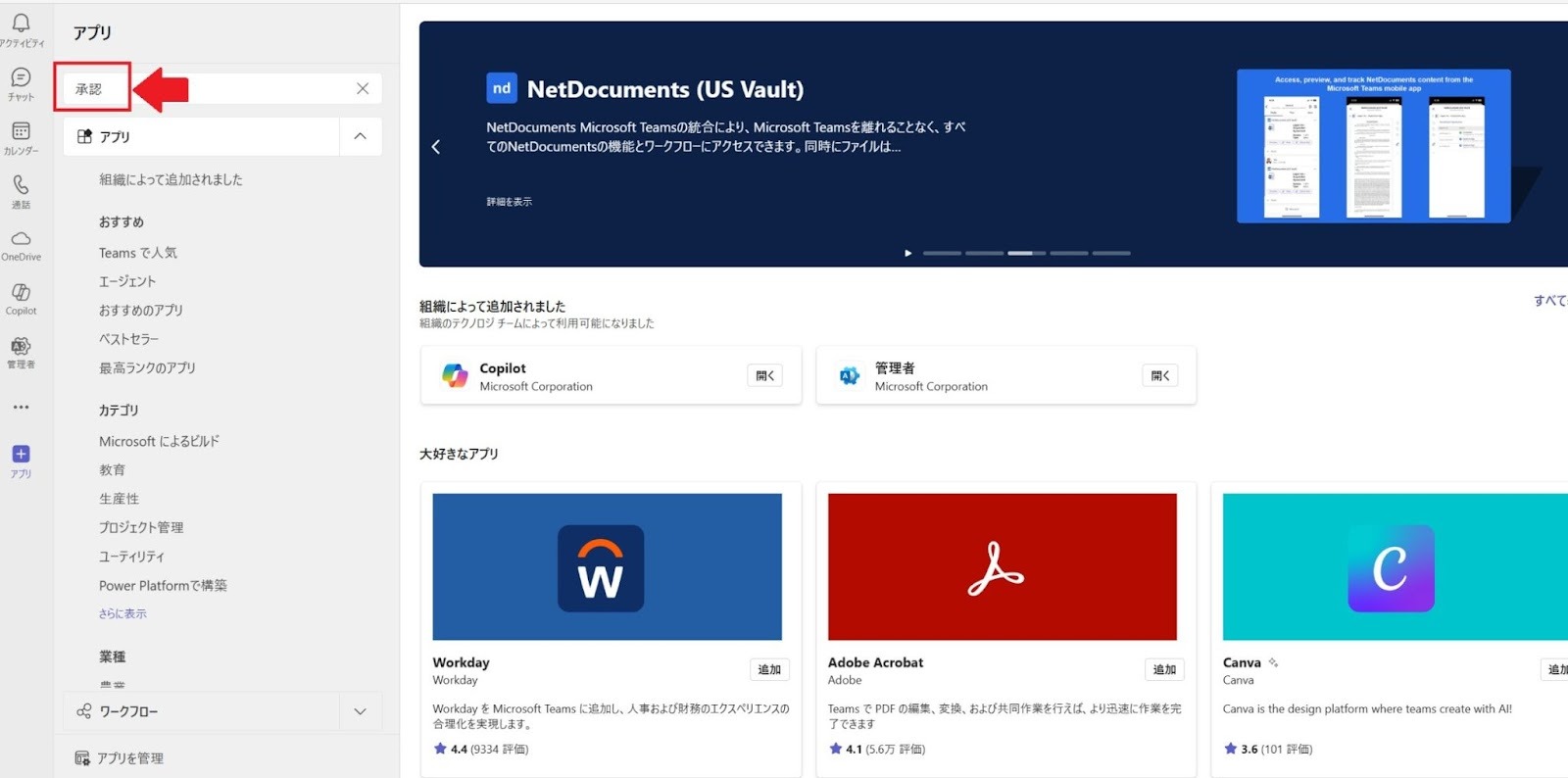Image resolution: width=1568 pixels, height=778 pixels.
Task: Open the 管理者 app with 開く
Action: (x=1159, y=375)
